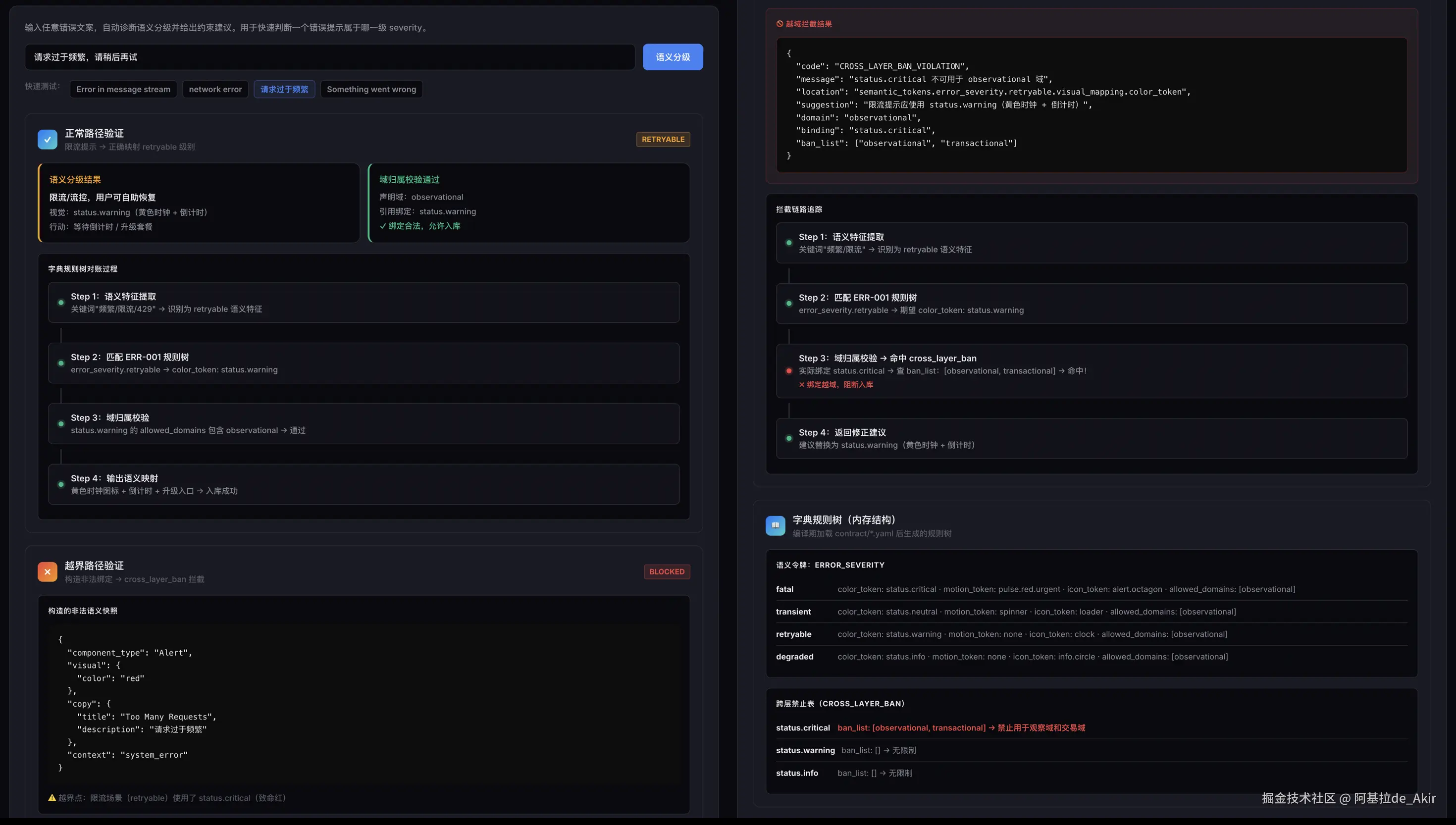Click the red dot of Step 3 命中 cross_layer_ban

pyautogui.click(x=788, y=371)
